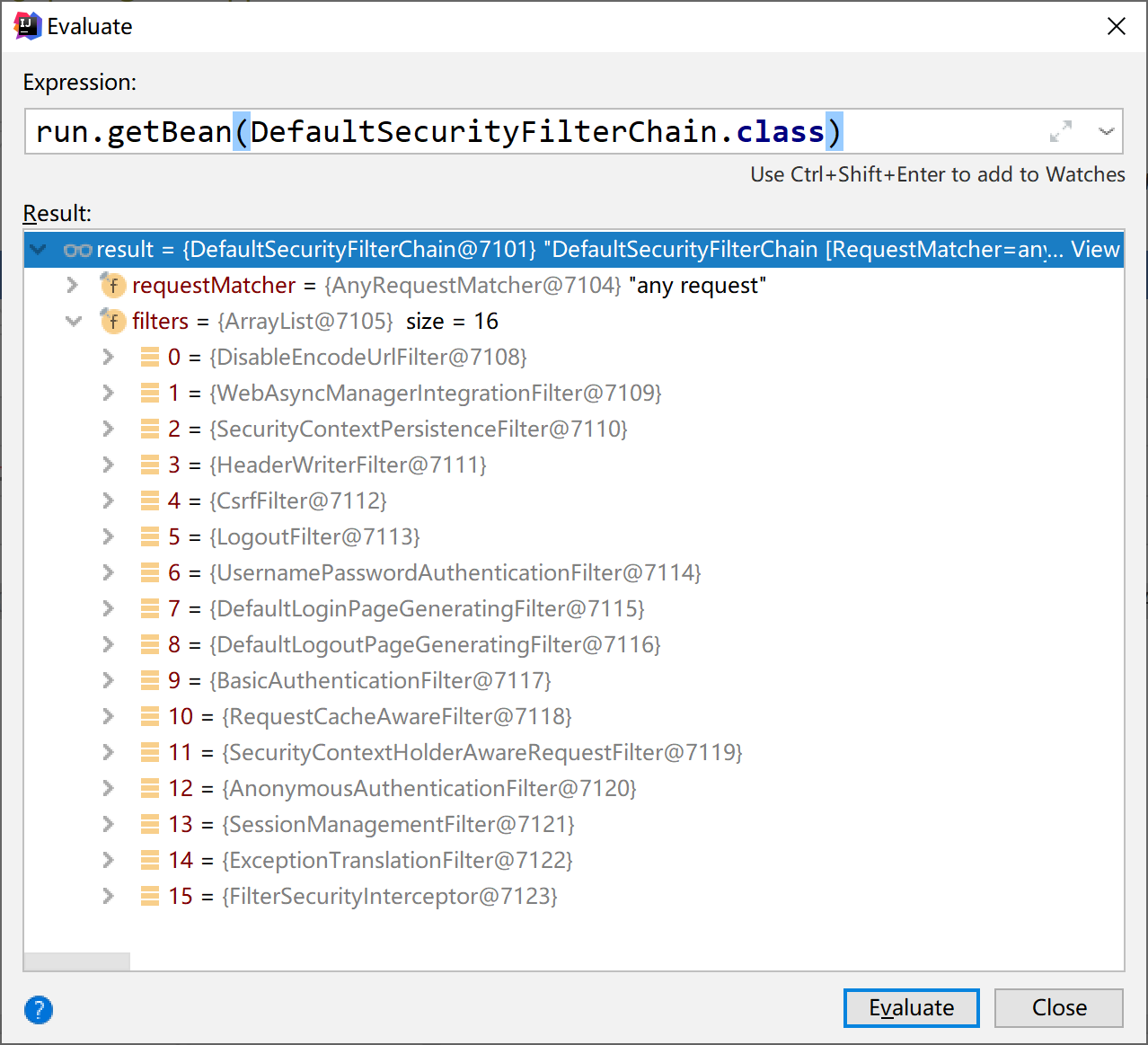Expand the UsernamePasswordAuthenticationFilter entry
The image size is (1148, 1045).
pos(109,572)
